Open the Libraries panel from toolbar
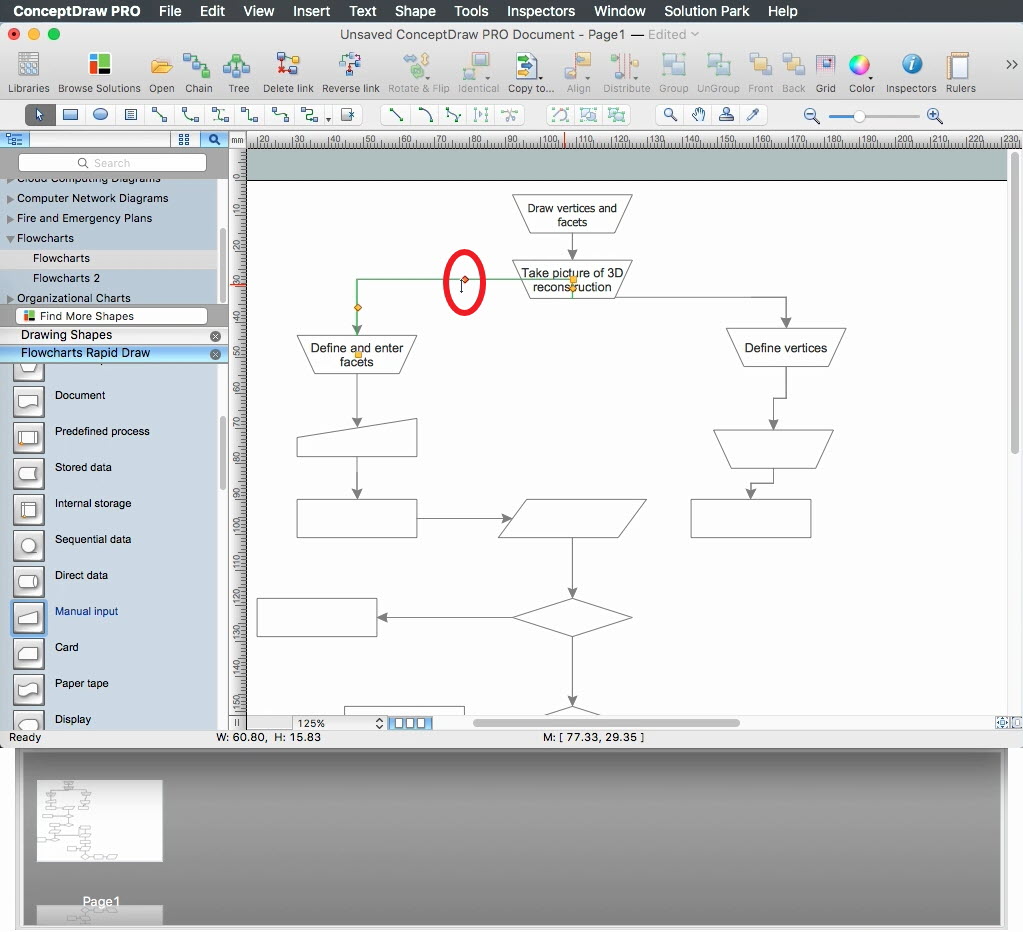1023x932 pixels. point(29,67)
